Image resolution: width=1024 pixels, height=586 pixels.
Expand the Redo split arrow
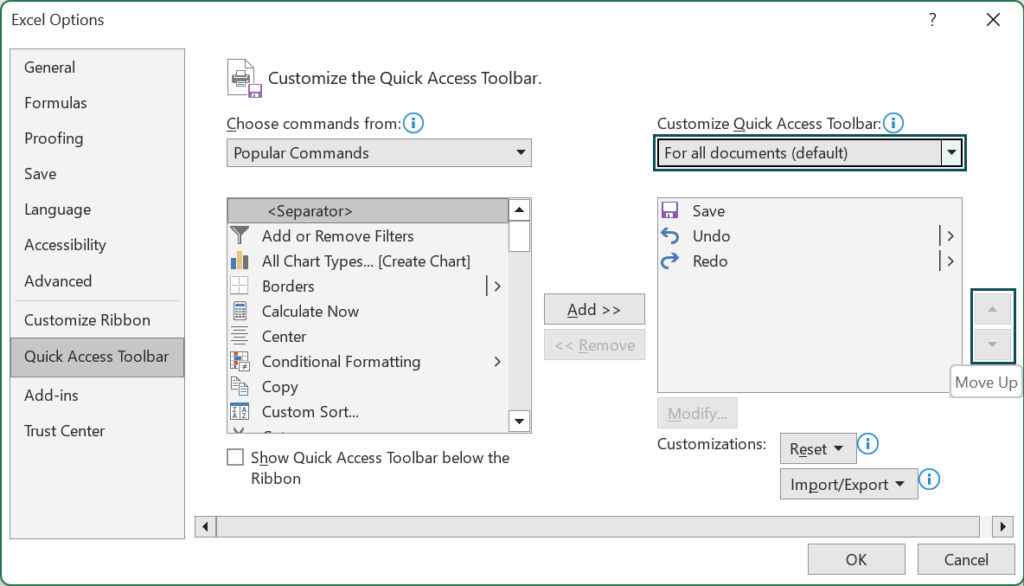click(950, 261)
